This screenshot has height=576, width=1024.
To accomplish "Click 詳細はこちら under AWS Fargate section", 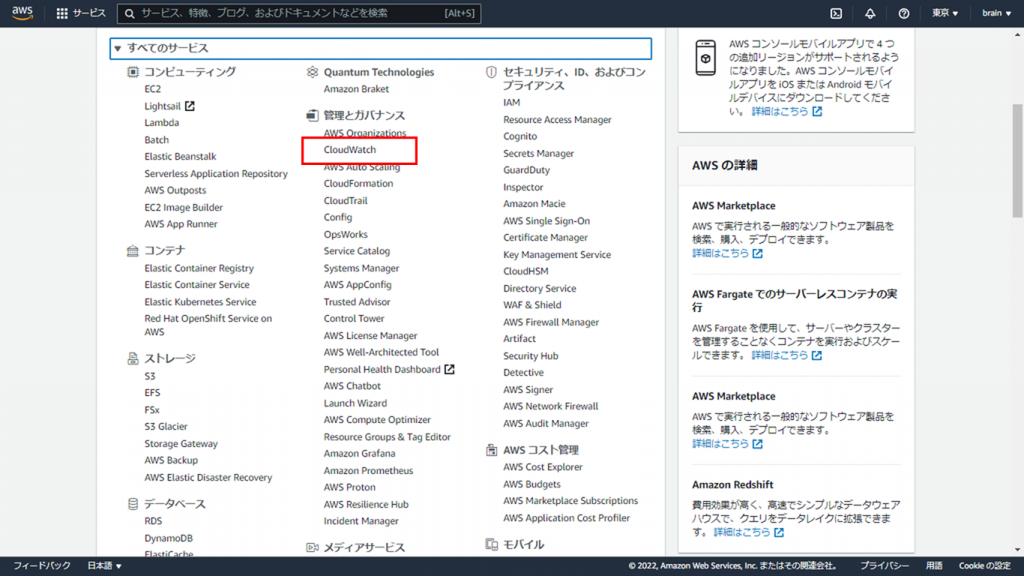I will click(x=786, y=355).
